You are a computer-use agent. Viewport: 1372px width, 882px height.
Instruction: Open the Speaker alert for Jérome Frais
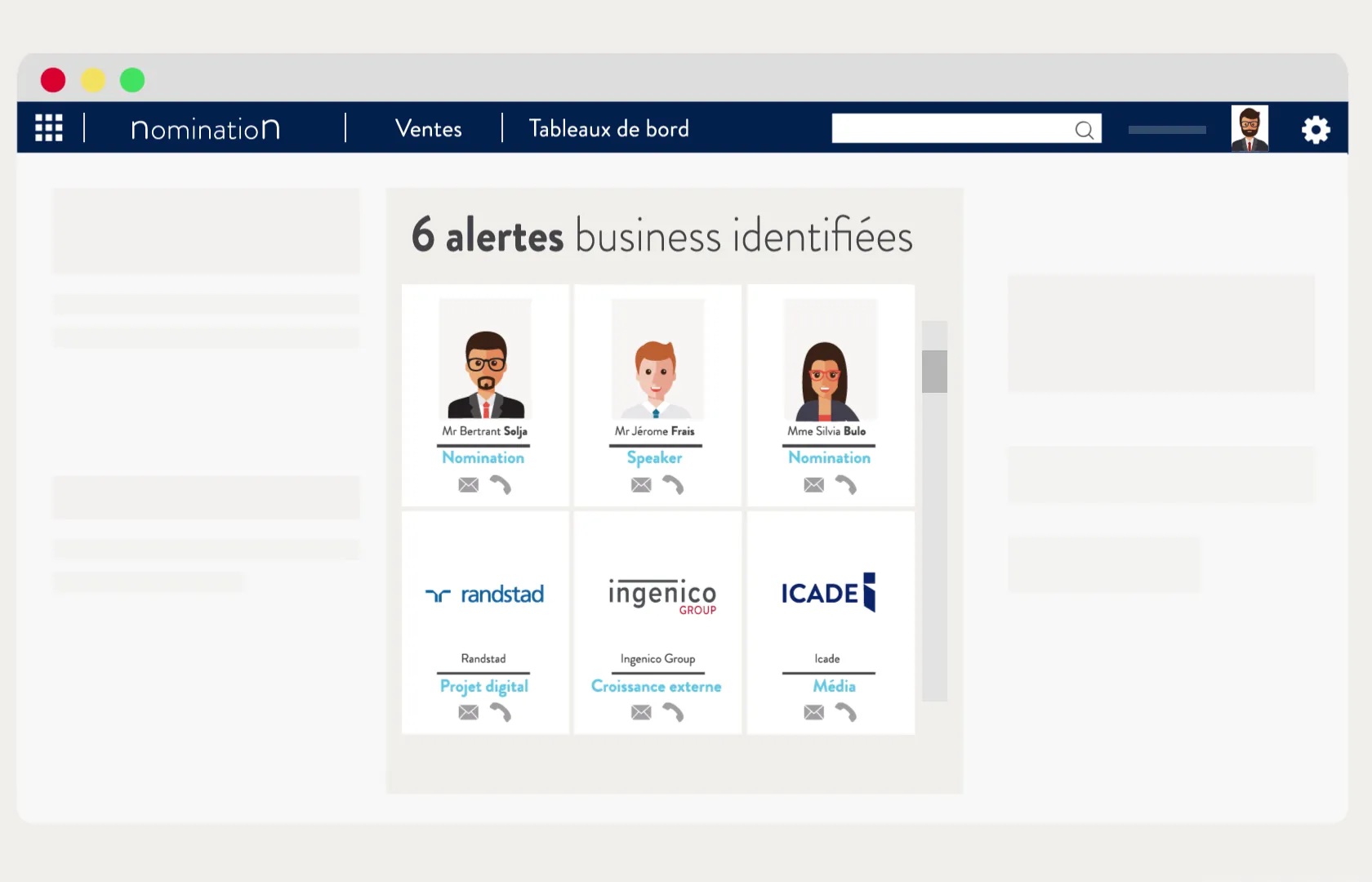(x=655, y=458)
